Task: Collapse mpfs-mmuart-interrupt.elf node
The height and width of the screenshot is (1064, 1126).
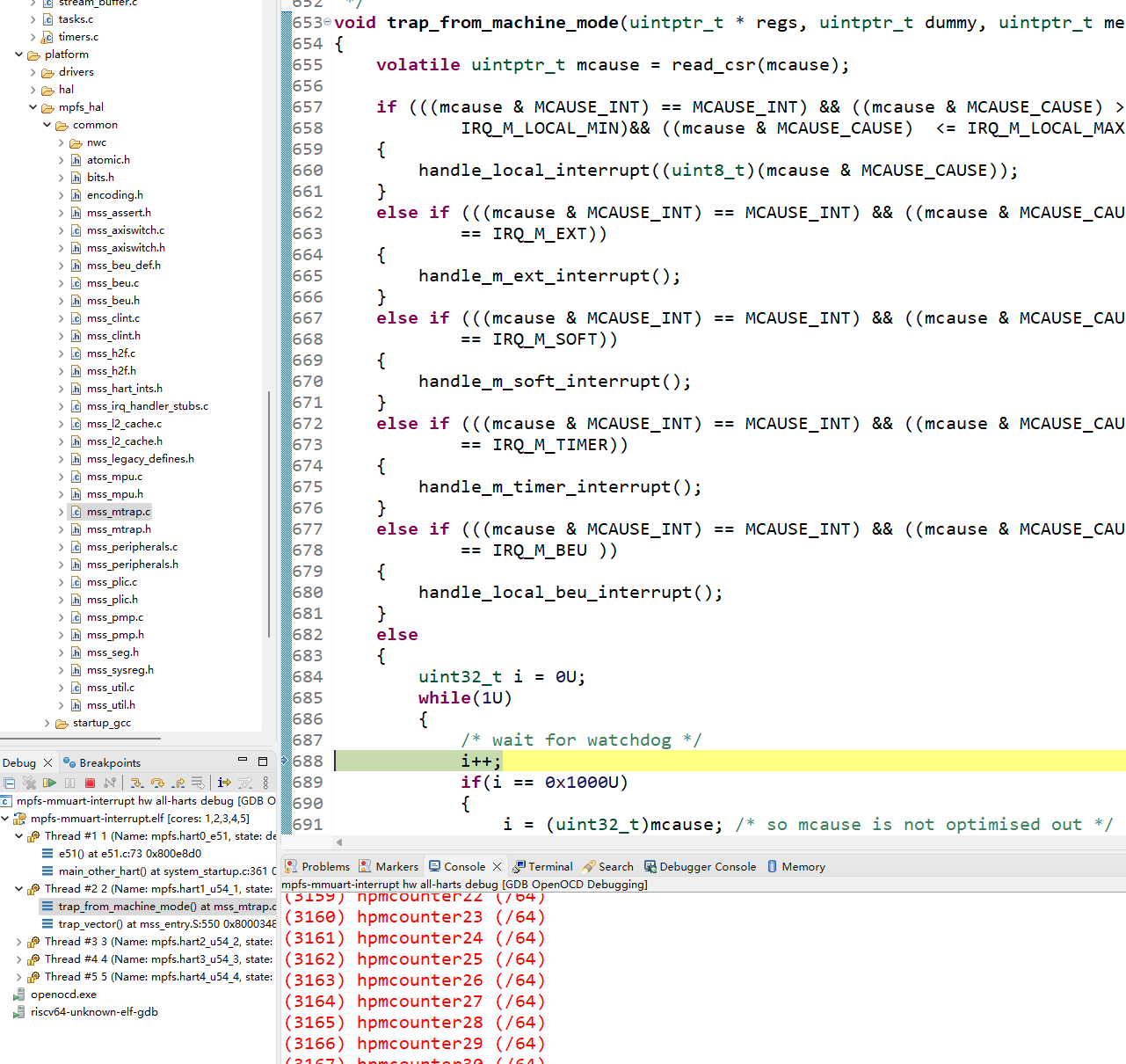Action: pyautogui.click(x=5, y=819)
